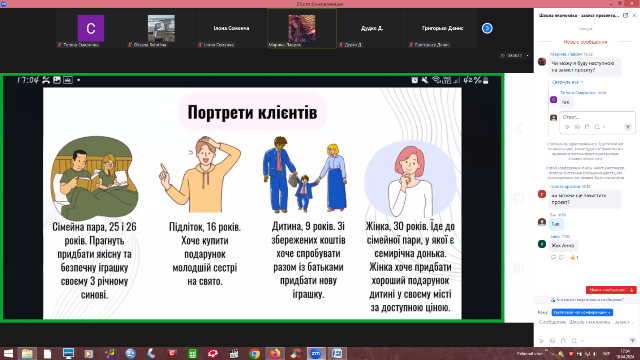Click the taskbar clock
Viewport: 640px width, 360px height.
(x=625, y=353)
